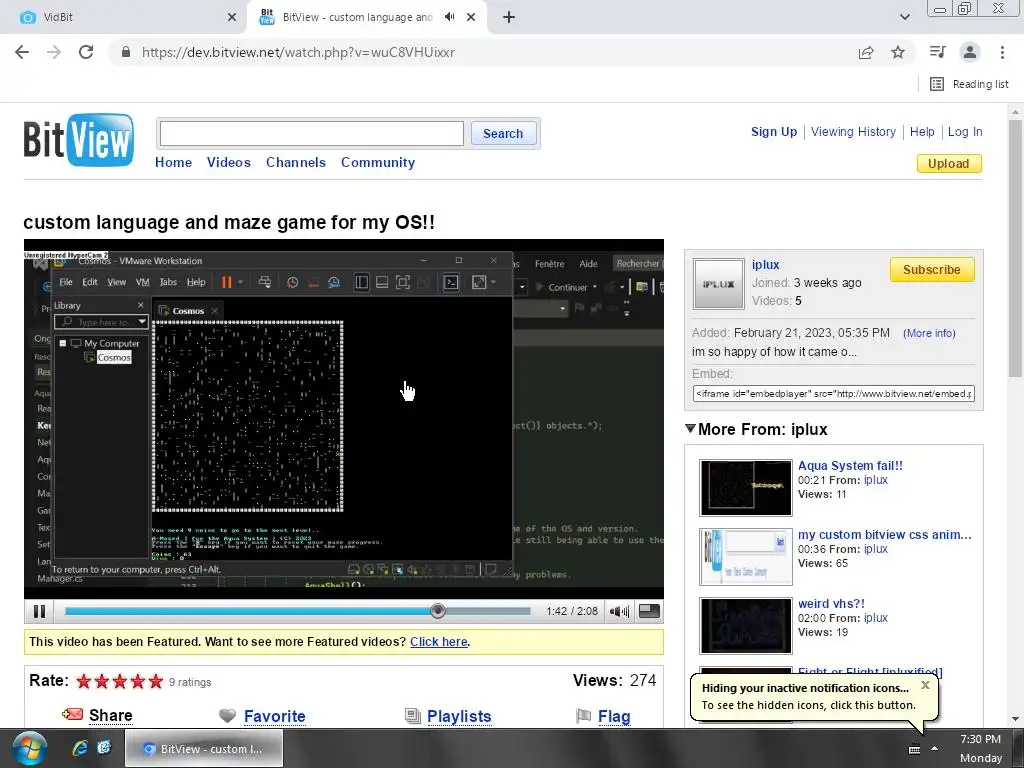Click the Share envelope icon
1024x768 pixels.
pos(72,714)
